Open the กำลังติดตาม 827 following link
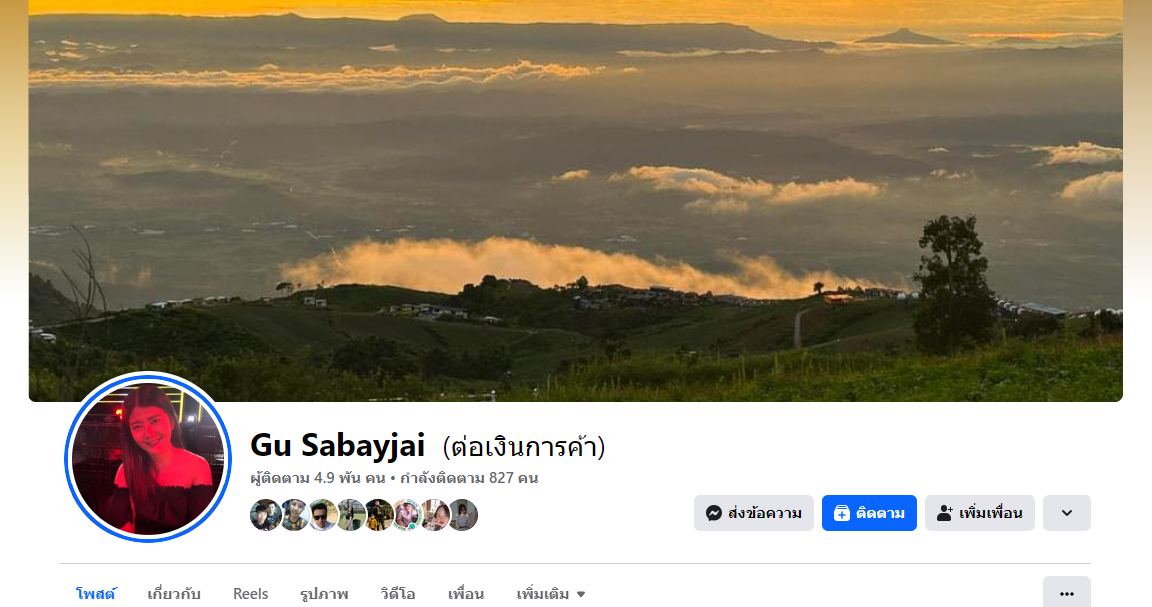Viewport: 1152px width, 607px height. click(469, 478)
